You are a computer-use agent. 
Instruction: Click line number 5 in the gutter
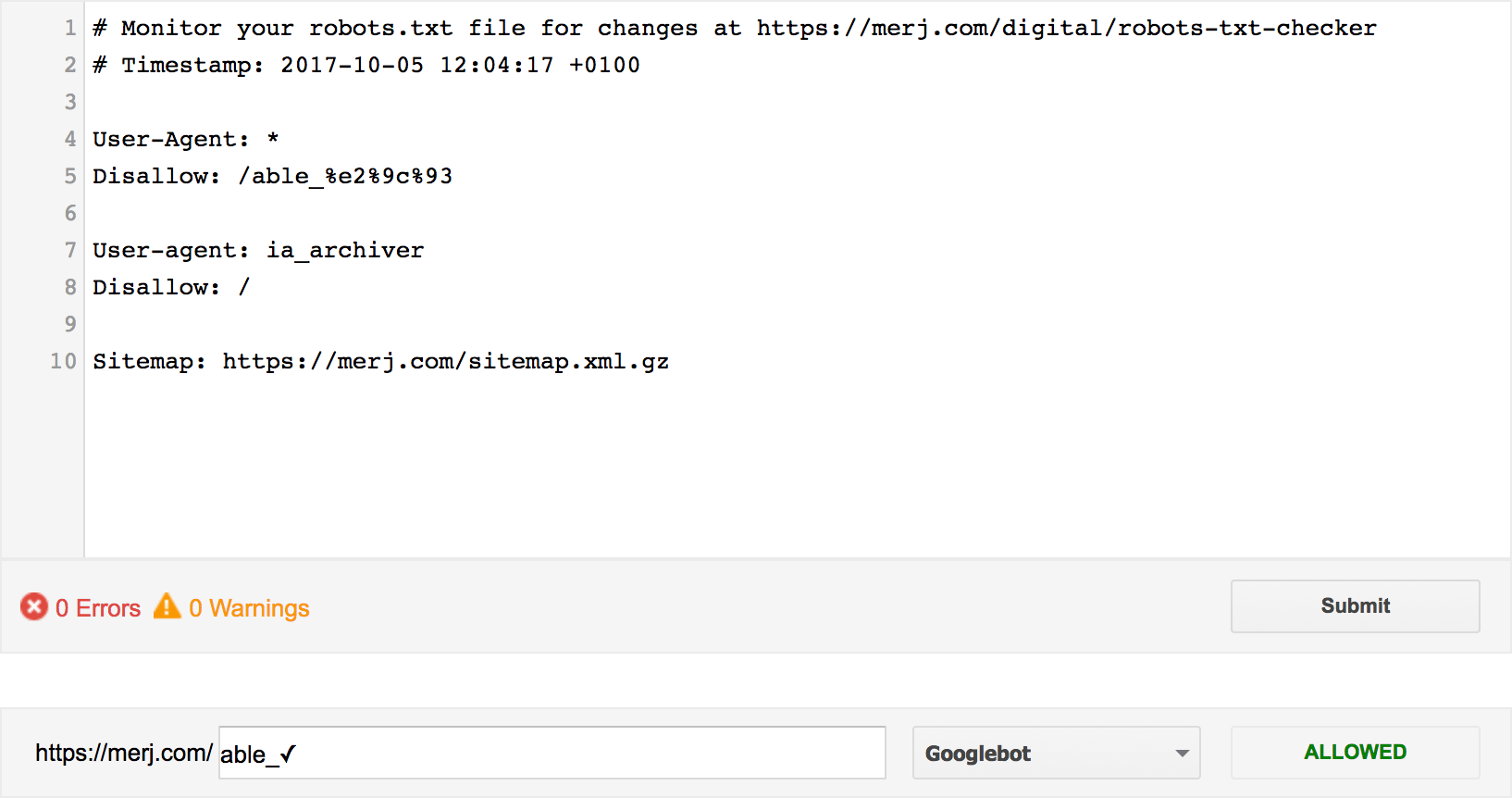[x=68, y=176]
